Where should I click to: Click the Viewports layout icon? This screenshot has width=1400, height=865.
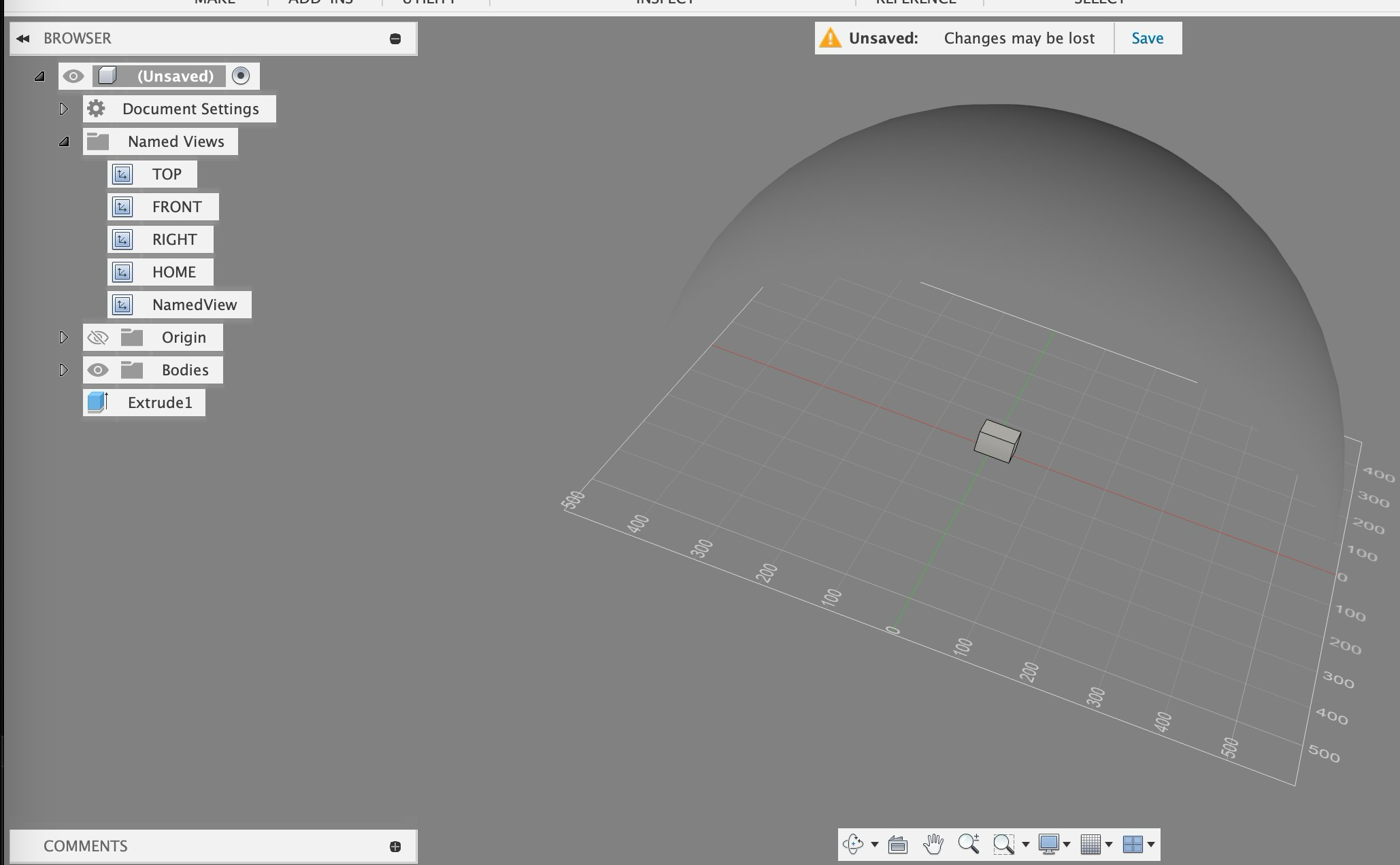(x=1133, y=844)
